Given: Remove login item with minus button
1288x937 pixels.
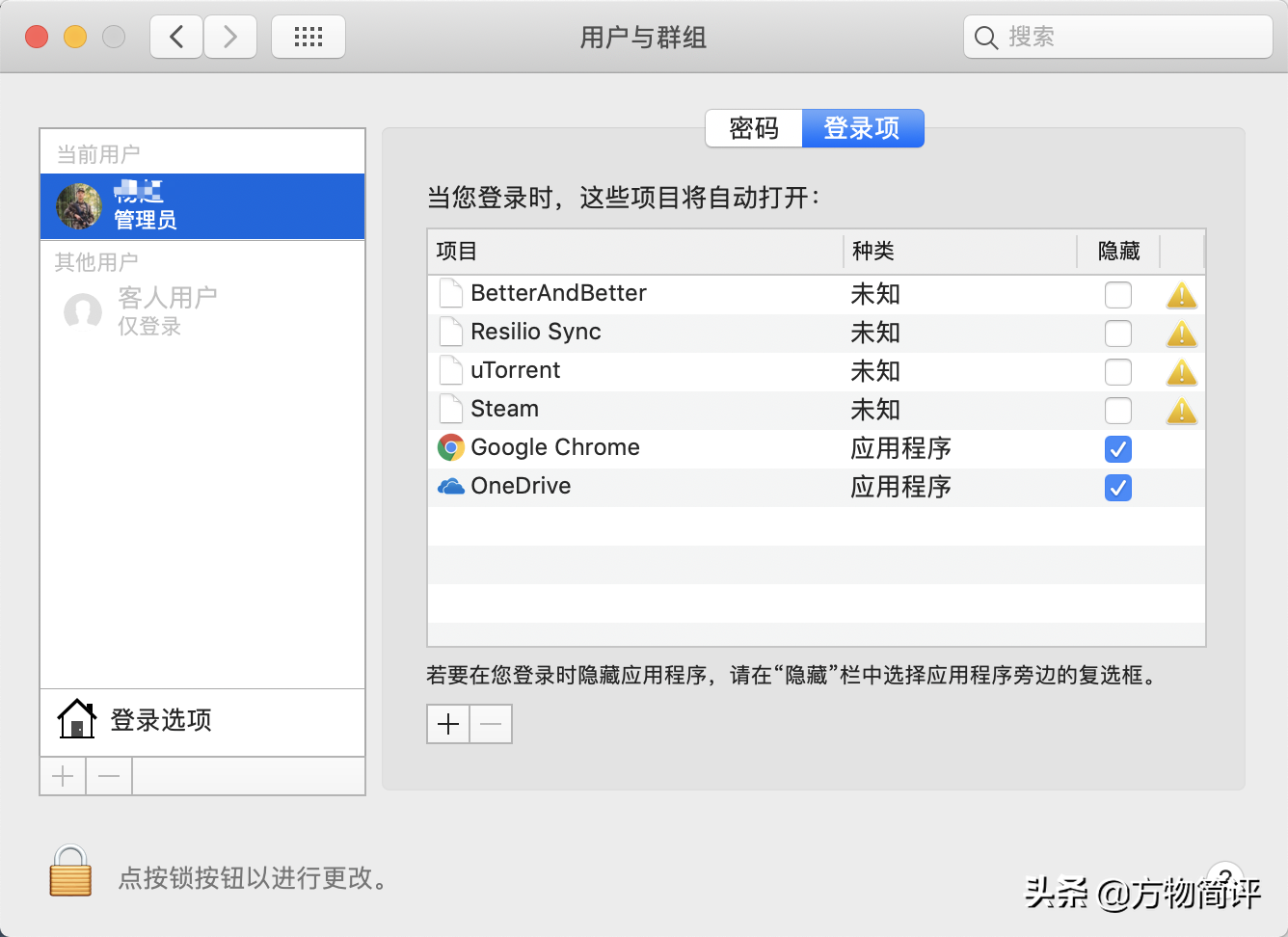Looking at the screenshot, I should point(491,724).
